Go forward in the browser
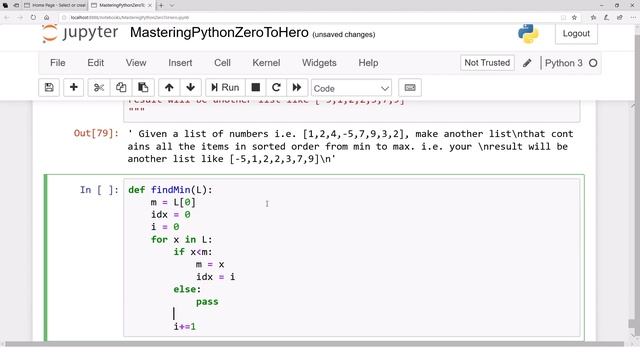The image size is (640, 360). [20, 18]
